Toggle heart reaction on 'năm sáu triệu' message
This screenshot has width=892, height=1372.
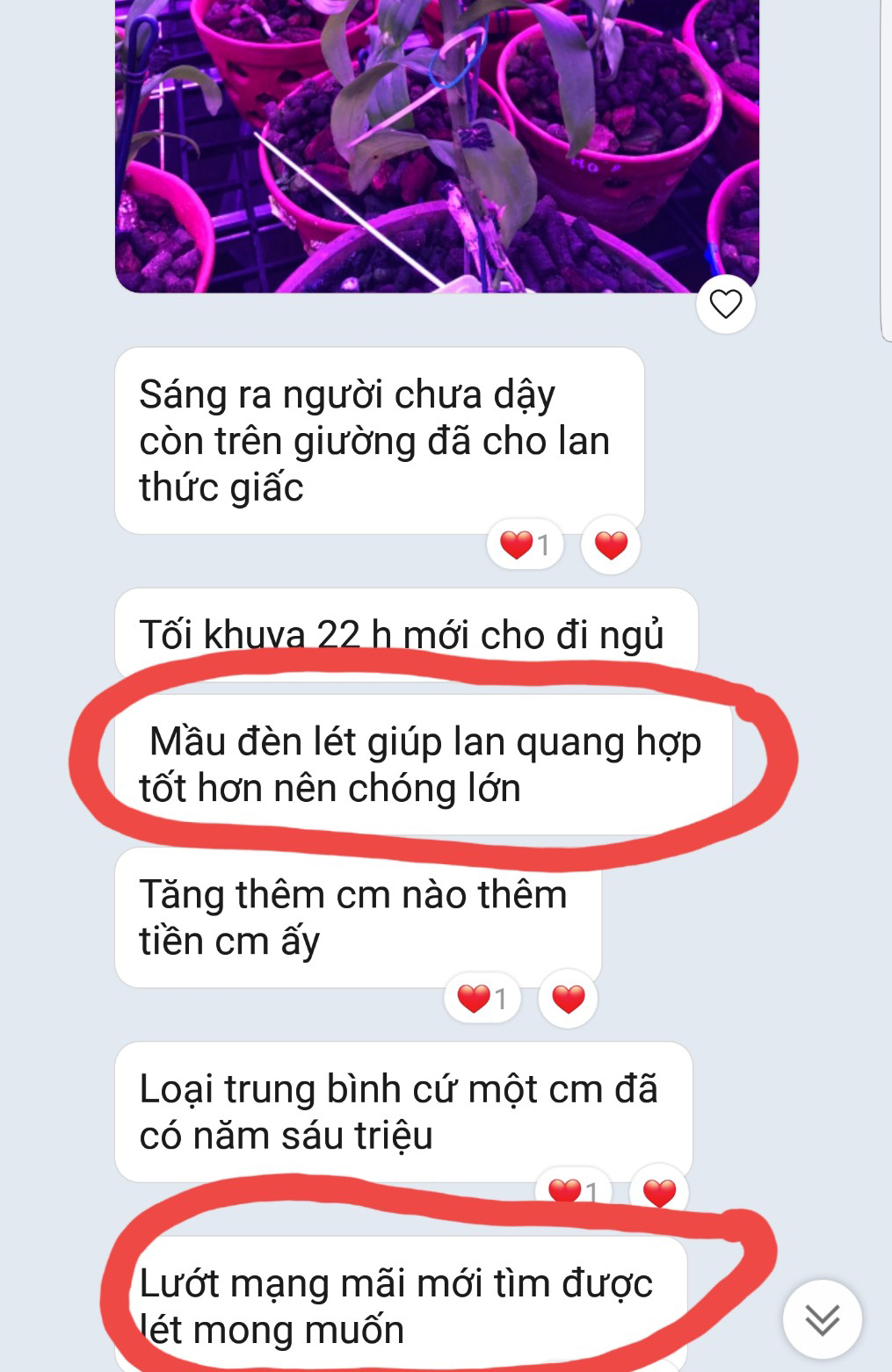point(659,1192)
